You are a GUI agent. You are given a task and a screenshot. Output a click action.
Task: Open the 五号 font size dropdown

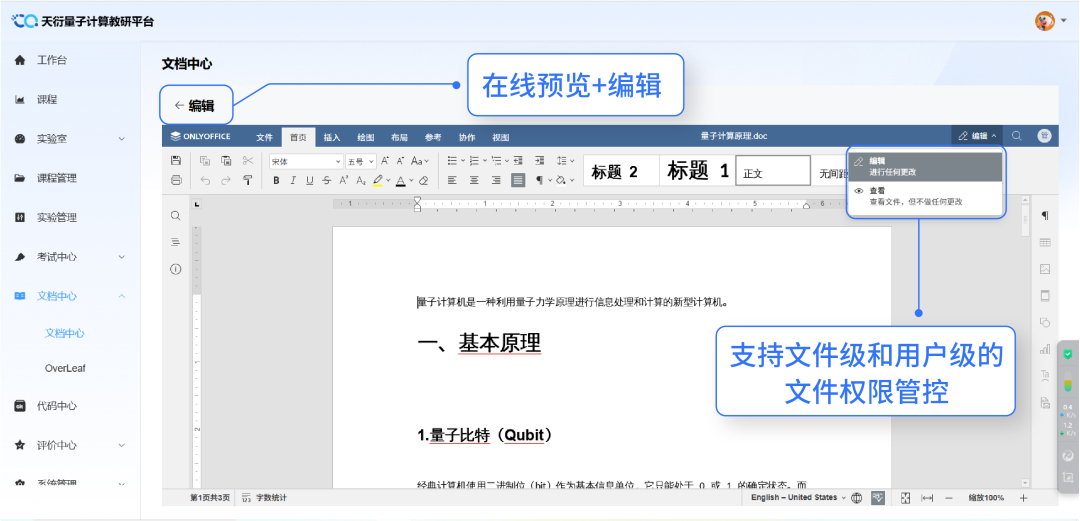pos(361,161)
